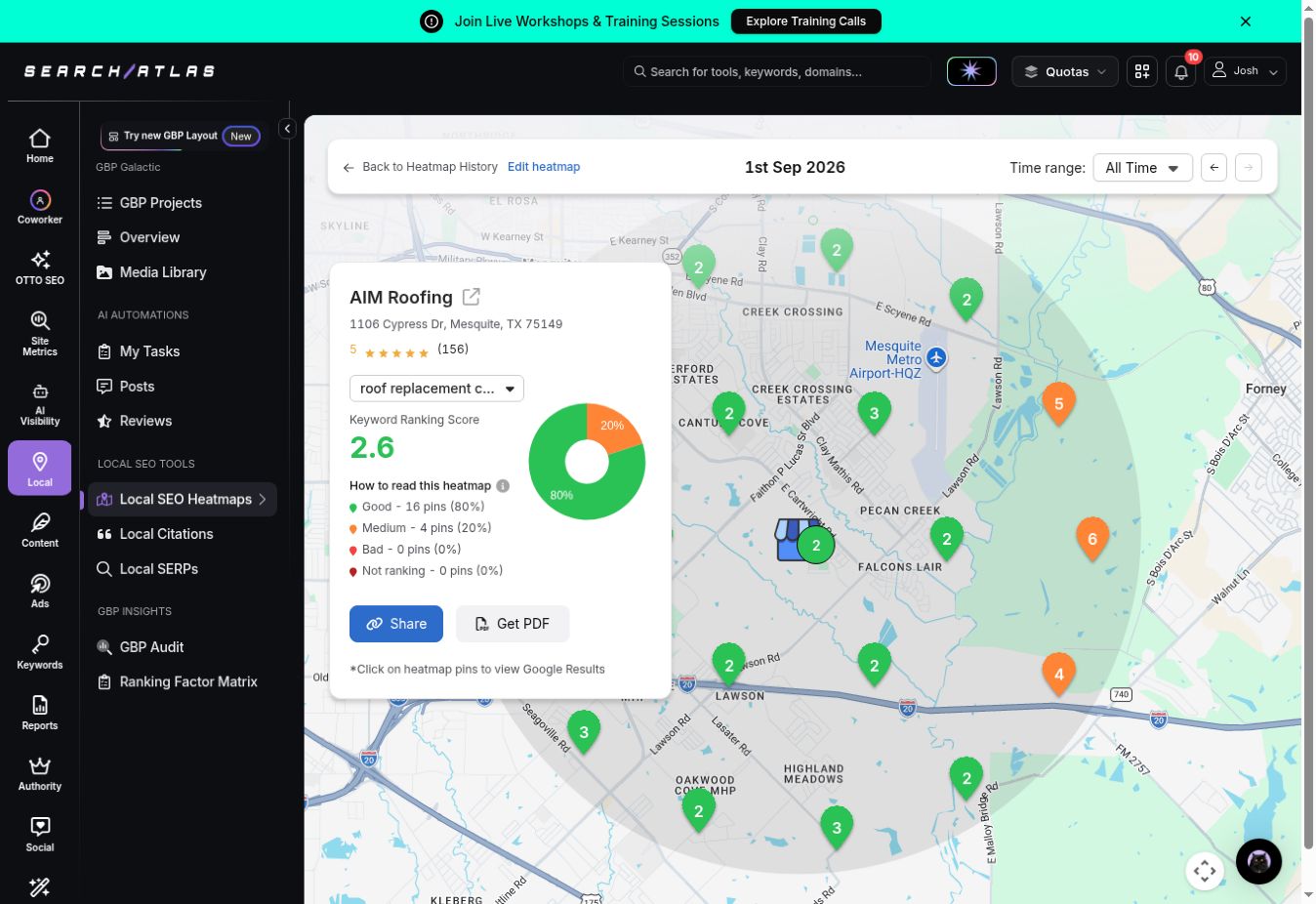Click the business storefront map marker

[793, 539]
